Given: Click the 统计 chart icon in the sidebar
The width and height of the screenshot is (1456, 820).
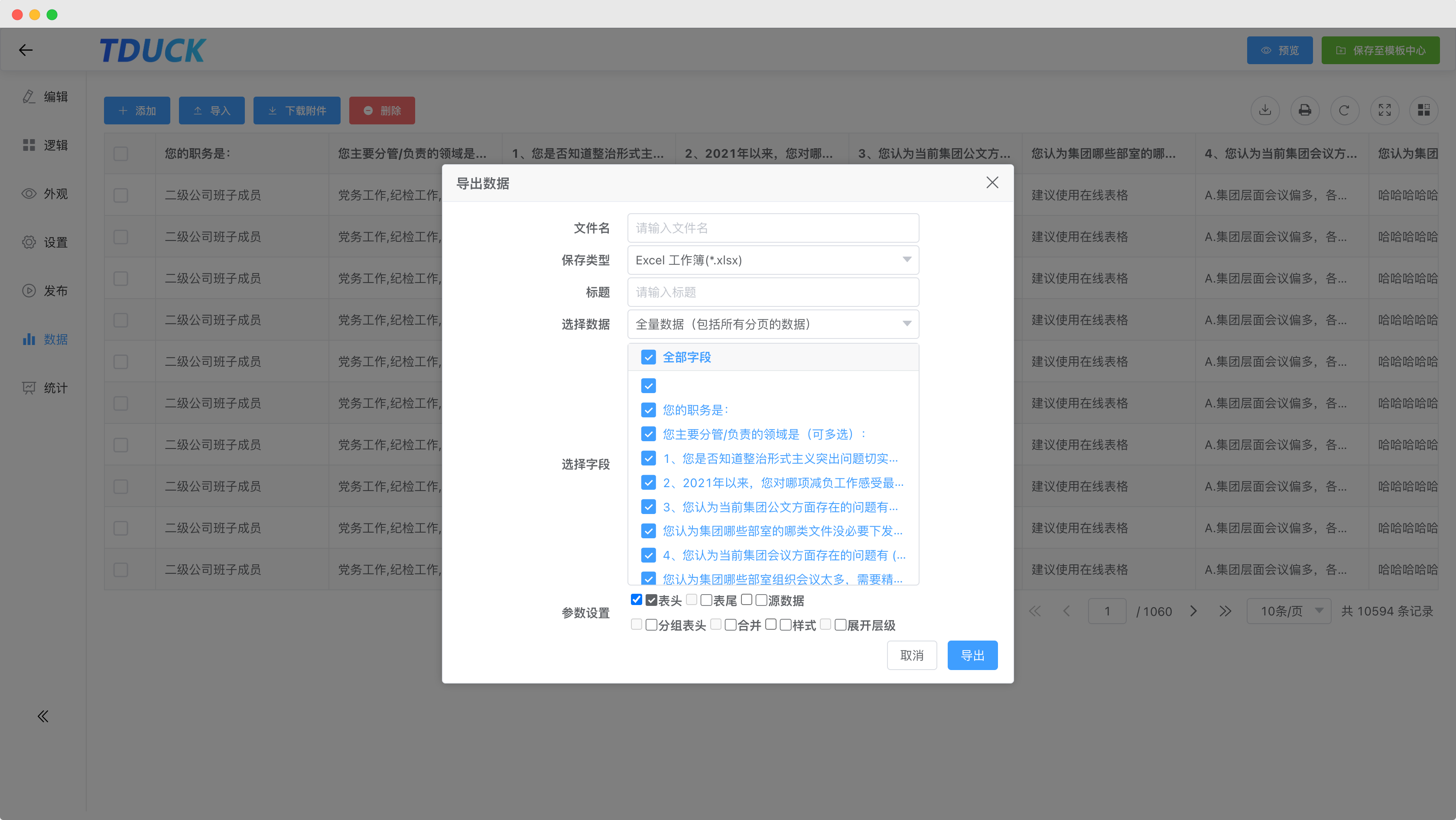Looking at the screenshot, I should click(x=29, y=388).
